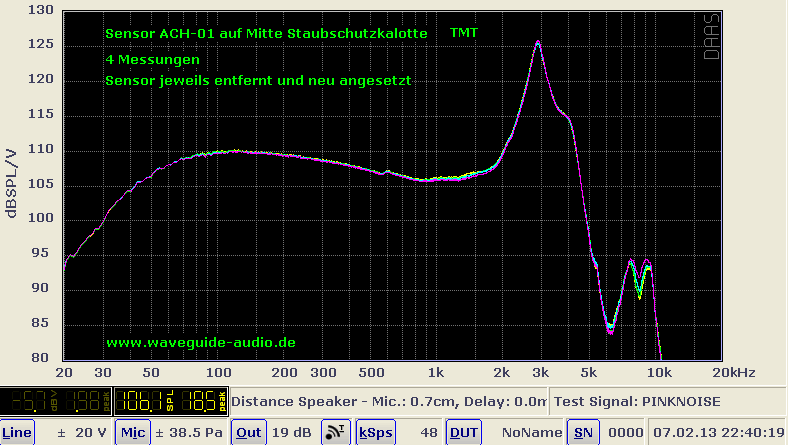788x445 pixels.
Task: Click the Test Signal: PINKNOISE status panel
Action: [636, 402]
